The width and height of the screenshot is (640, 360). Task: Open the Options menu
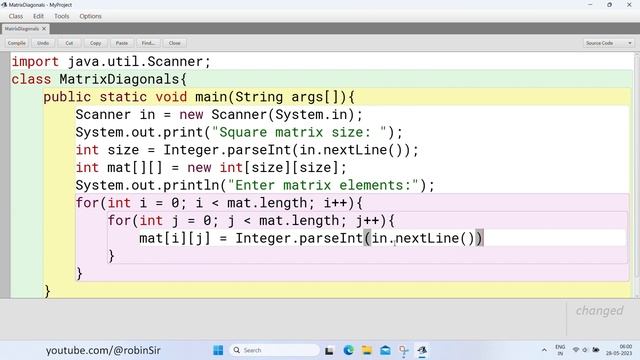(x=90, y=16)
